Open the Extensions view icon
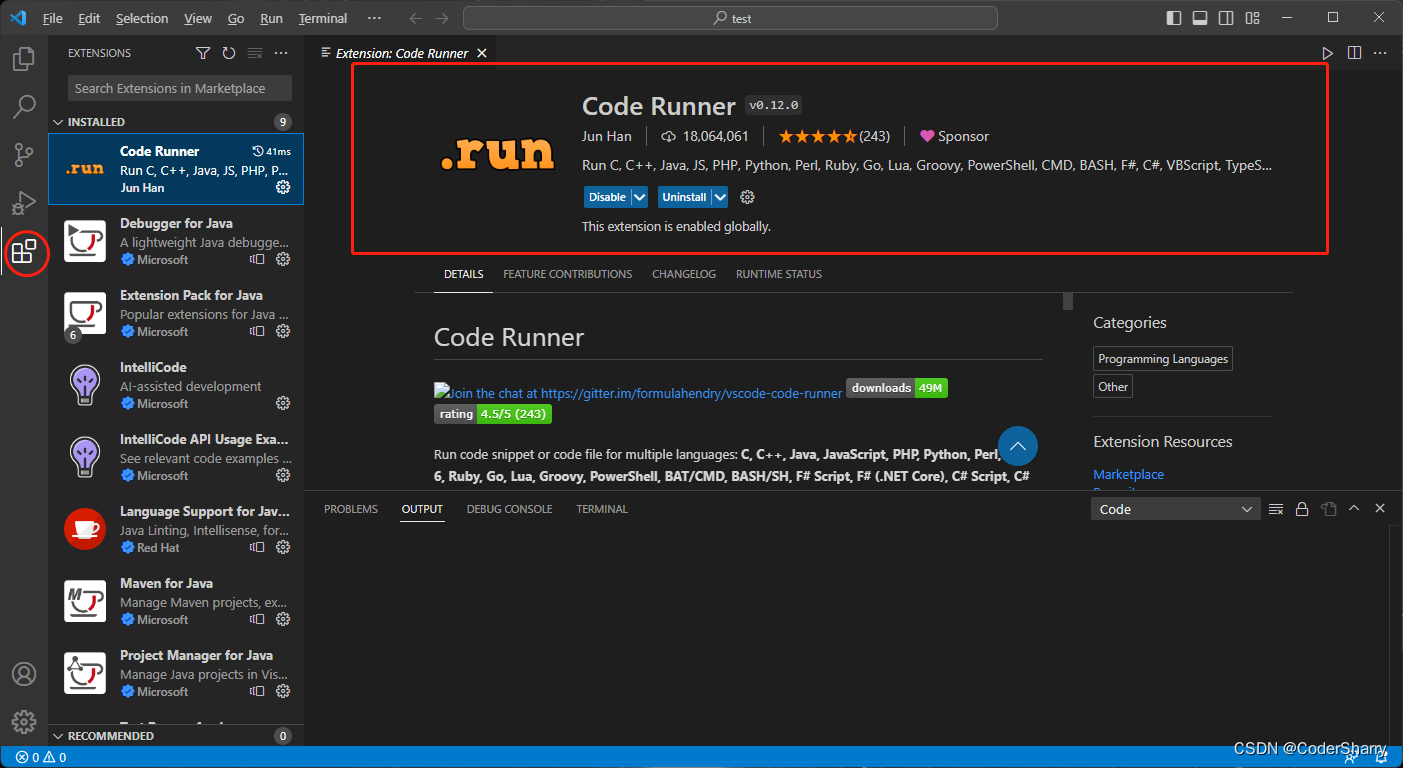 coord(24,252)
